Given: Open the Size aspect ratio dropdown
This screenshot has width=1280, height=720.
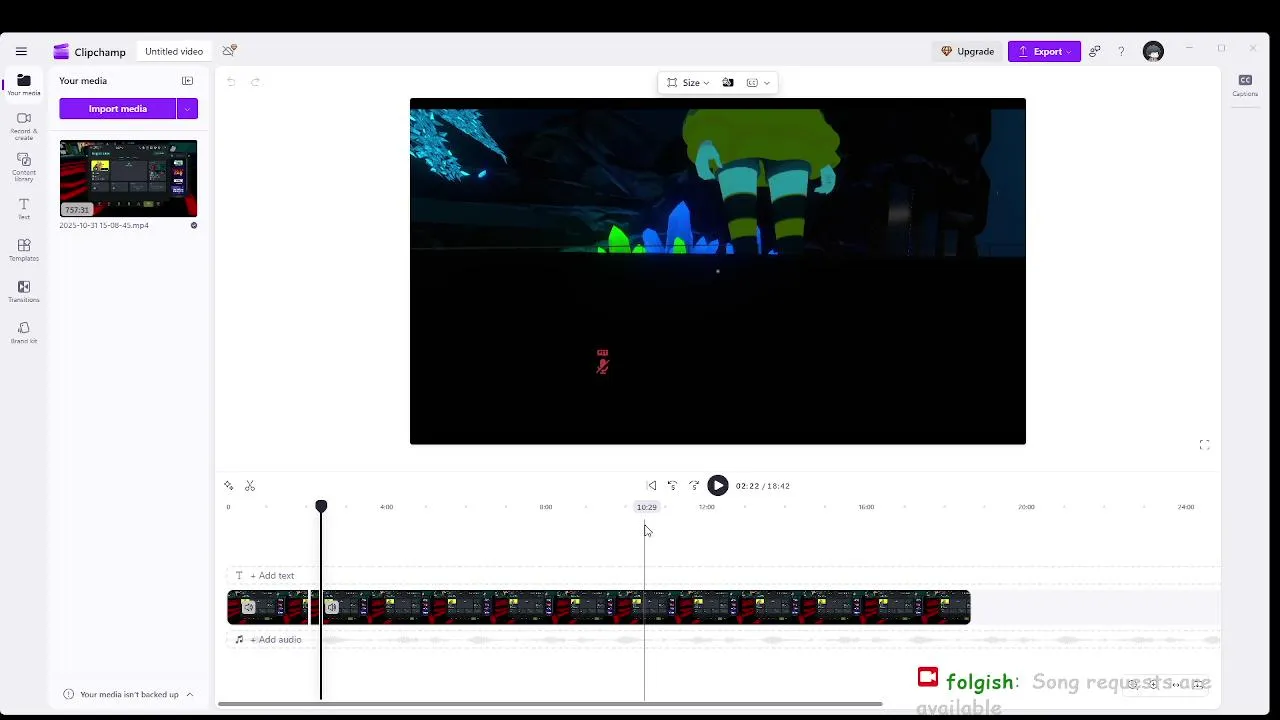Looking at the screenshot, I should point(688,83).
